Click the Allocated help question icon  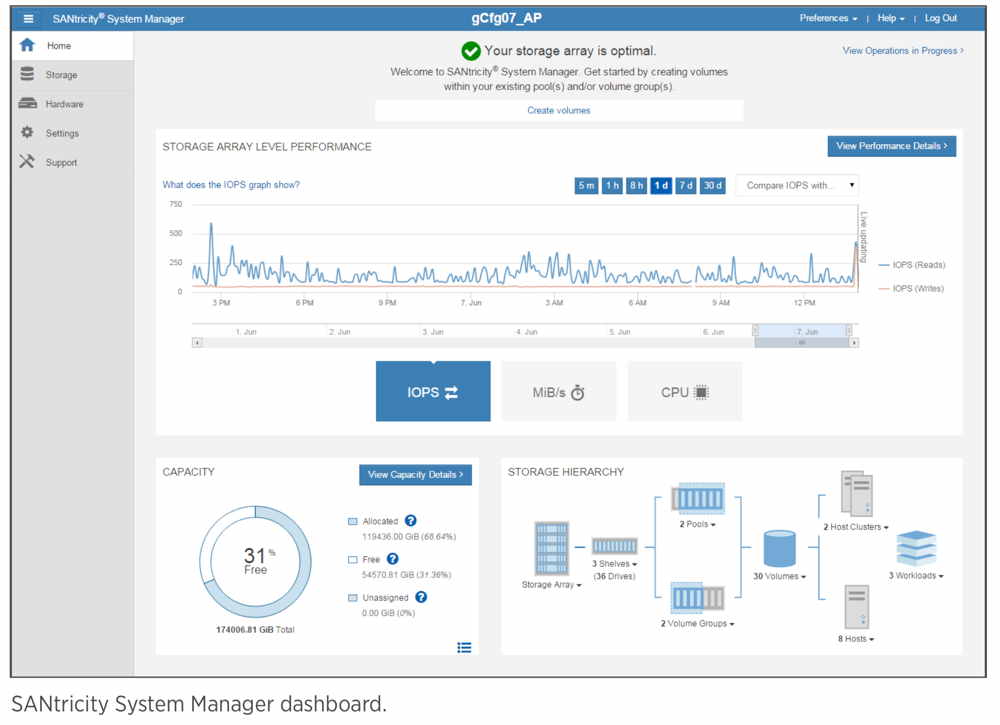pyautogui.click(x=411, y=521)
